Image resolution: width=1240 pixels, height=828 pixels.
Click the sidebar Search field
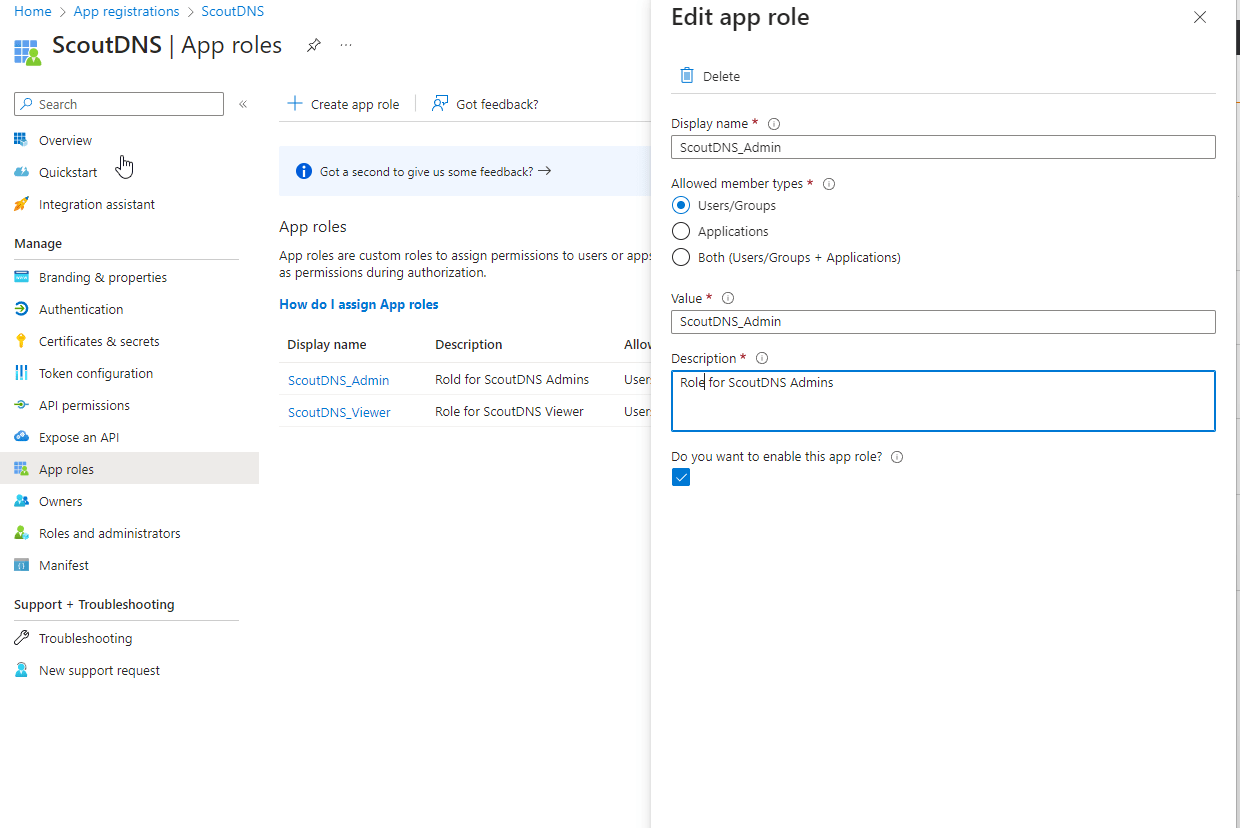click(119, 104)
